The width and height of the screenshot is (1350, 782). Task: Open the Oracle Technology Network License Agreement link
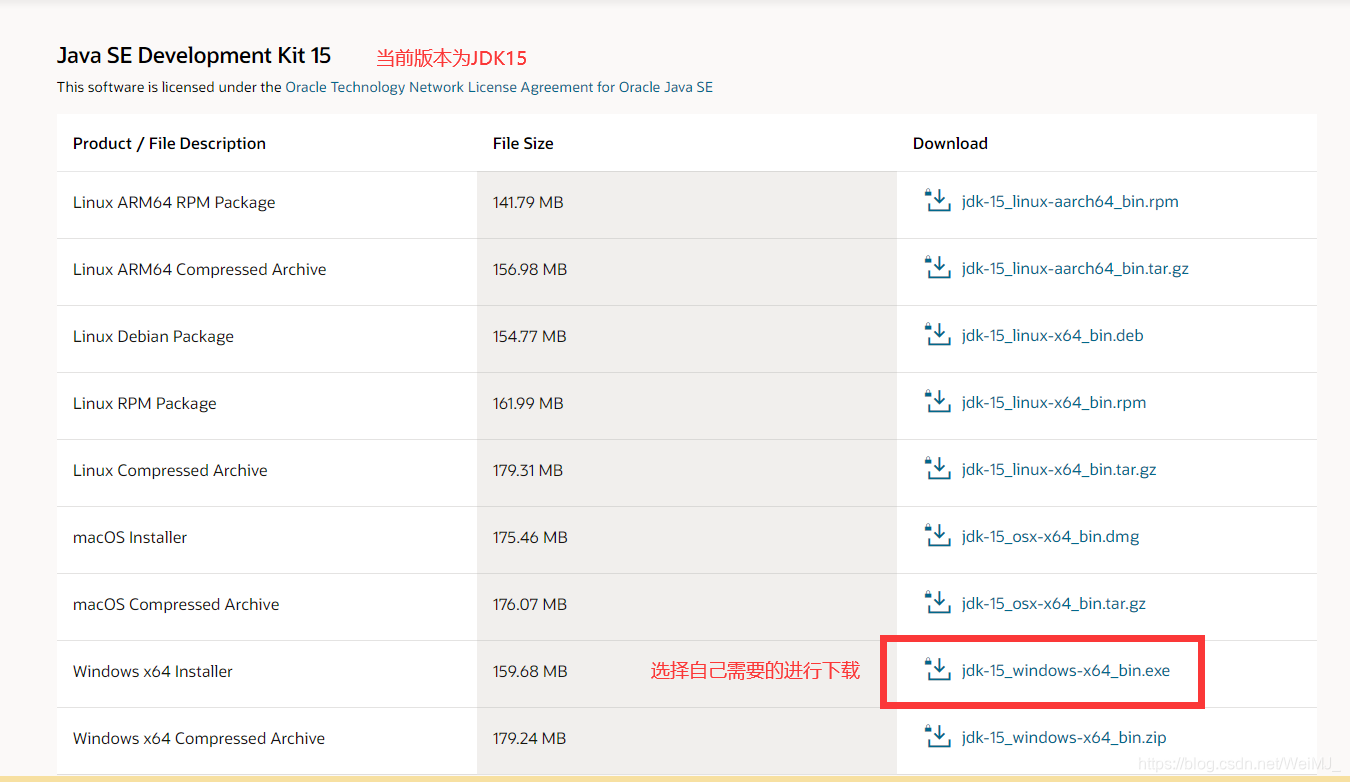point(499,87)
